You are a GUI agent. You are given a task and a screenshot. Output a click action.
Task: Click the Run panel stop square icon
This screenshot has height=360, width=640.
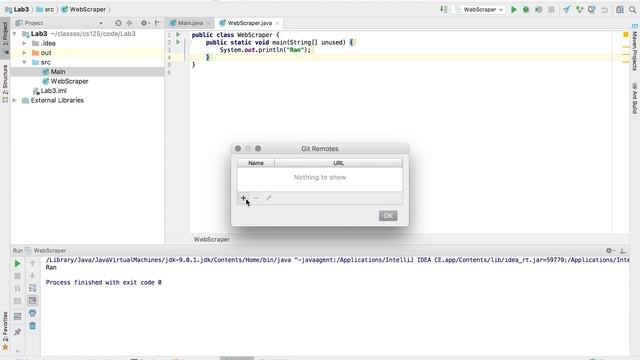pyautogui.click(x=17, y=276)
